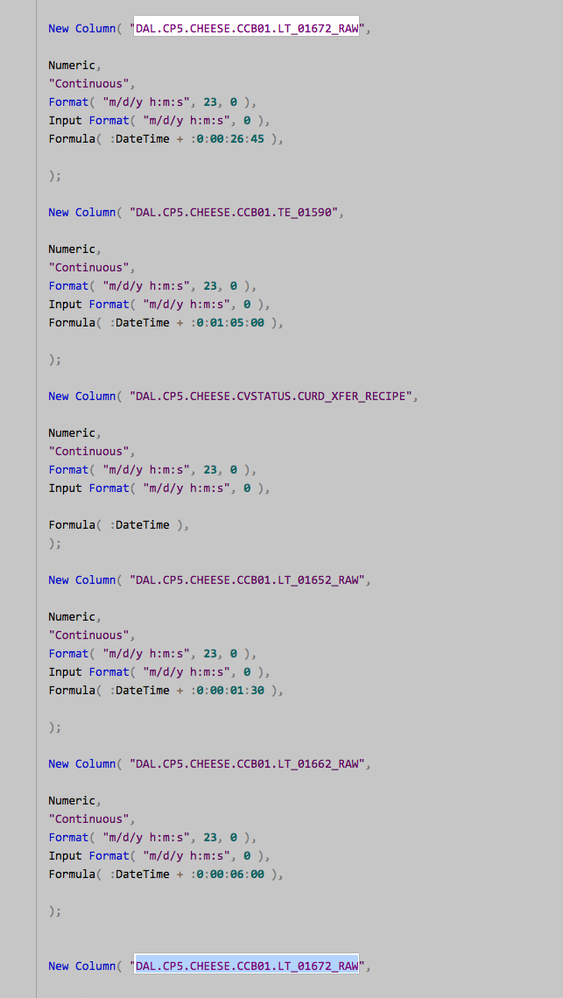Click the blue-selected LT_01672_RAW column name string
The image size is (563, 998).
(x=246, y=966)
